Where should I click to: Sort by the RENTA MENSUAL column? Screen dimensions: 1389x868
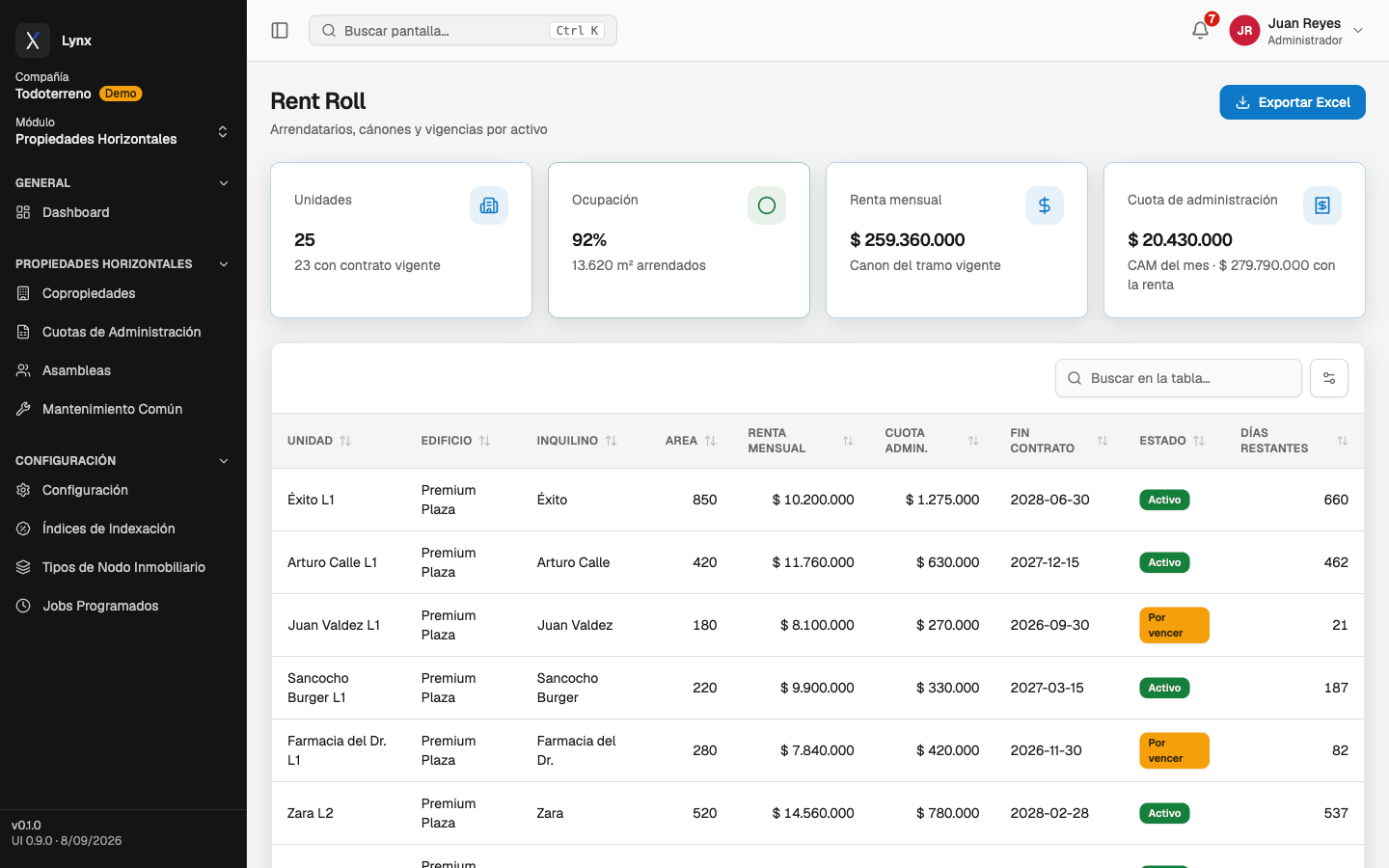coord(801,441)
